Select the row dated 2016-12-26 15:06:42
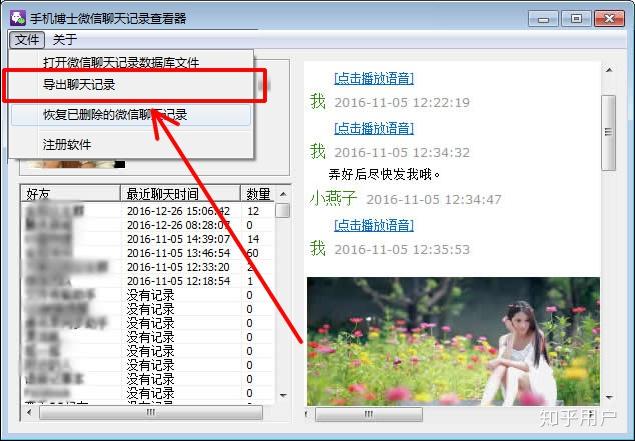The height and width of the screenshot is (441, 635). point(147,211)
